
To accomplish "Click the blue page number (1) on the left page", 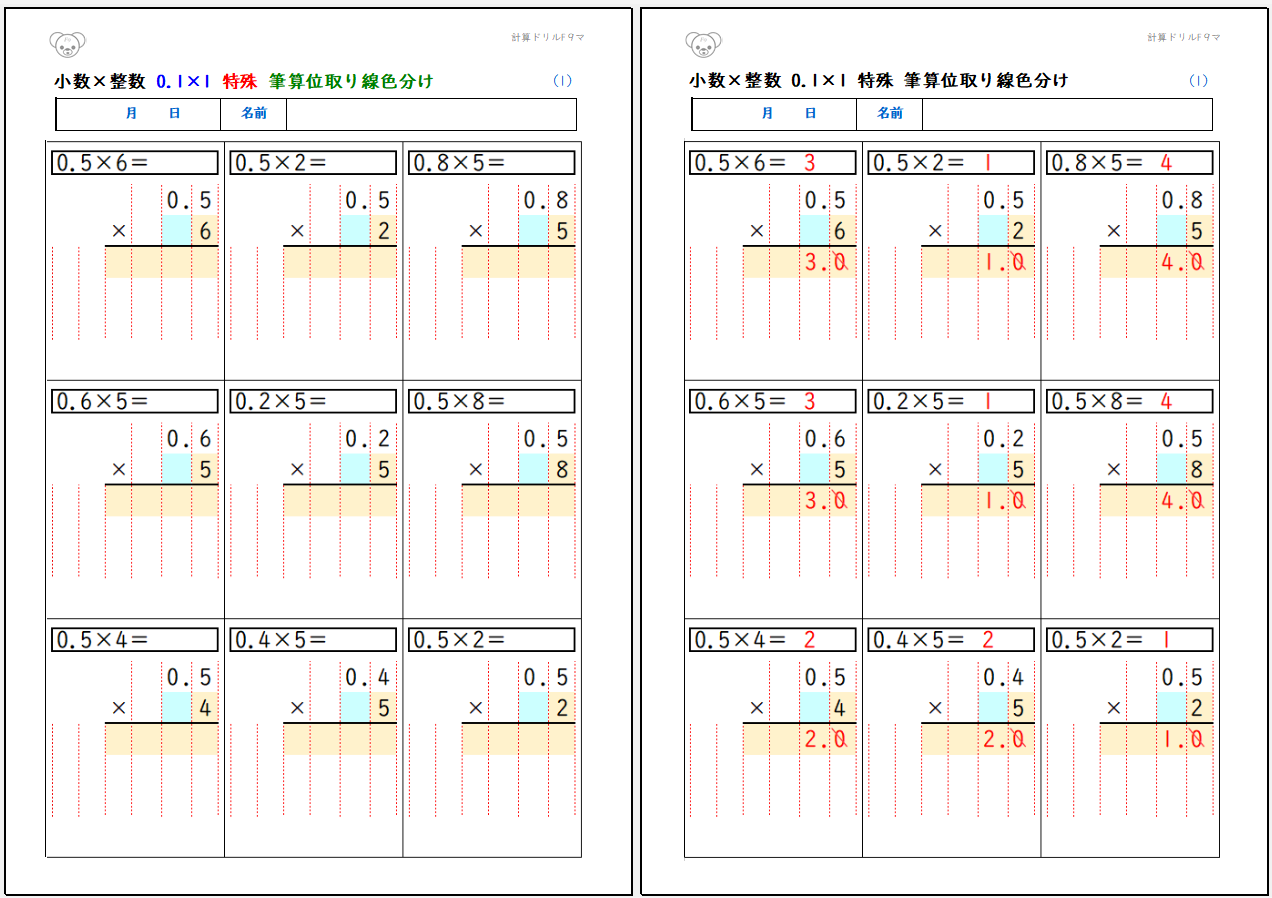I will coord(562,81).
